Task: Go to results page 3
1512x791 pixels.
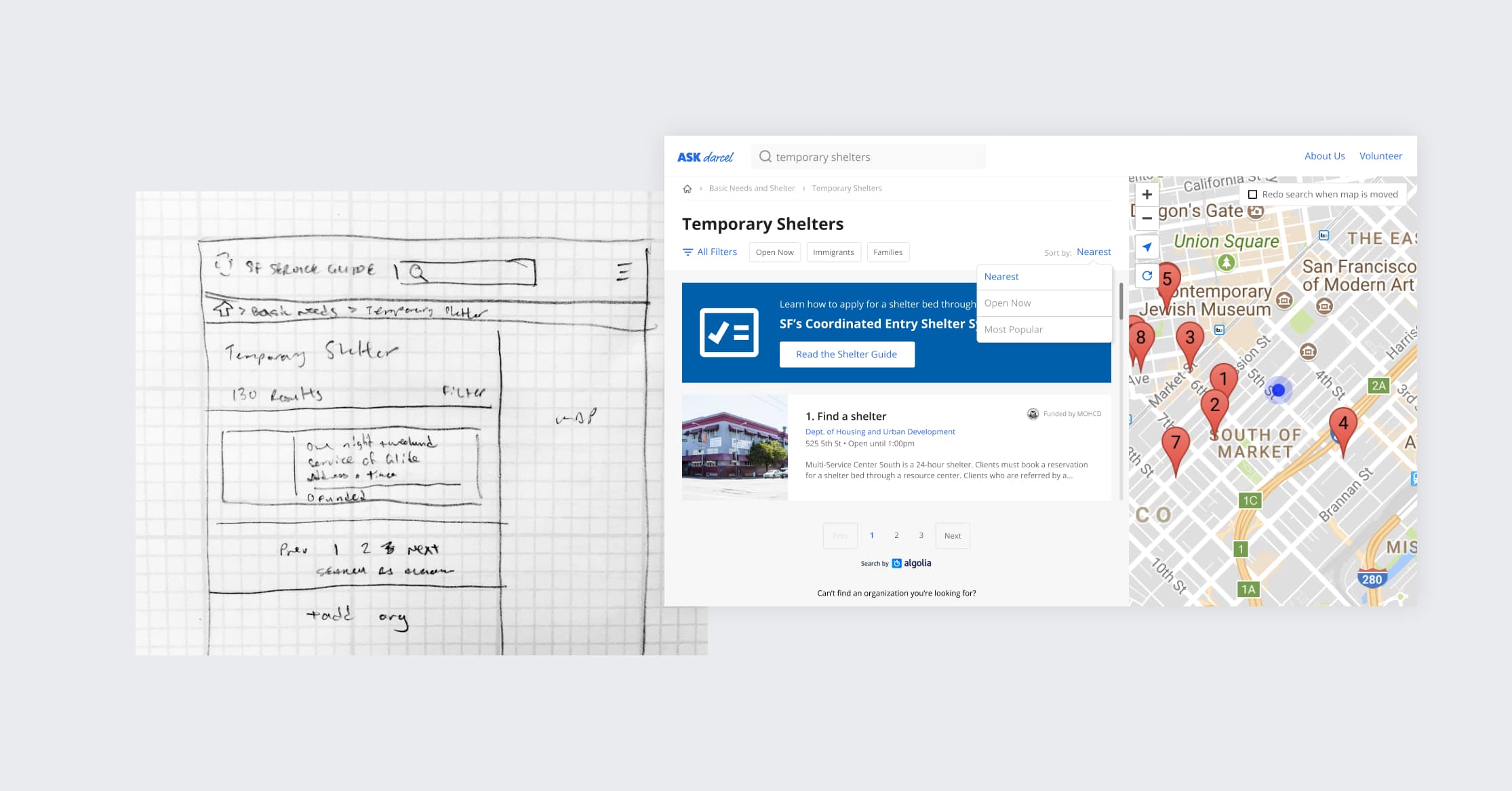Action: (921, 536)
